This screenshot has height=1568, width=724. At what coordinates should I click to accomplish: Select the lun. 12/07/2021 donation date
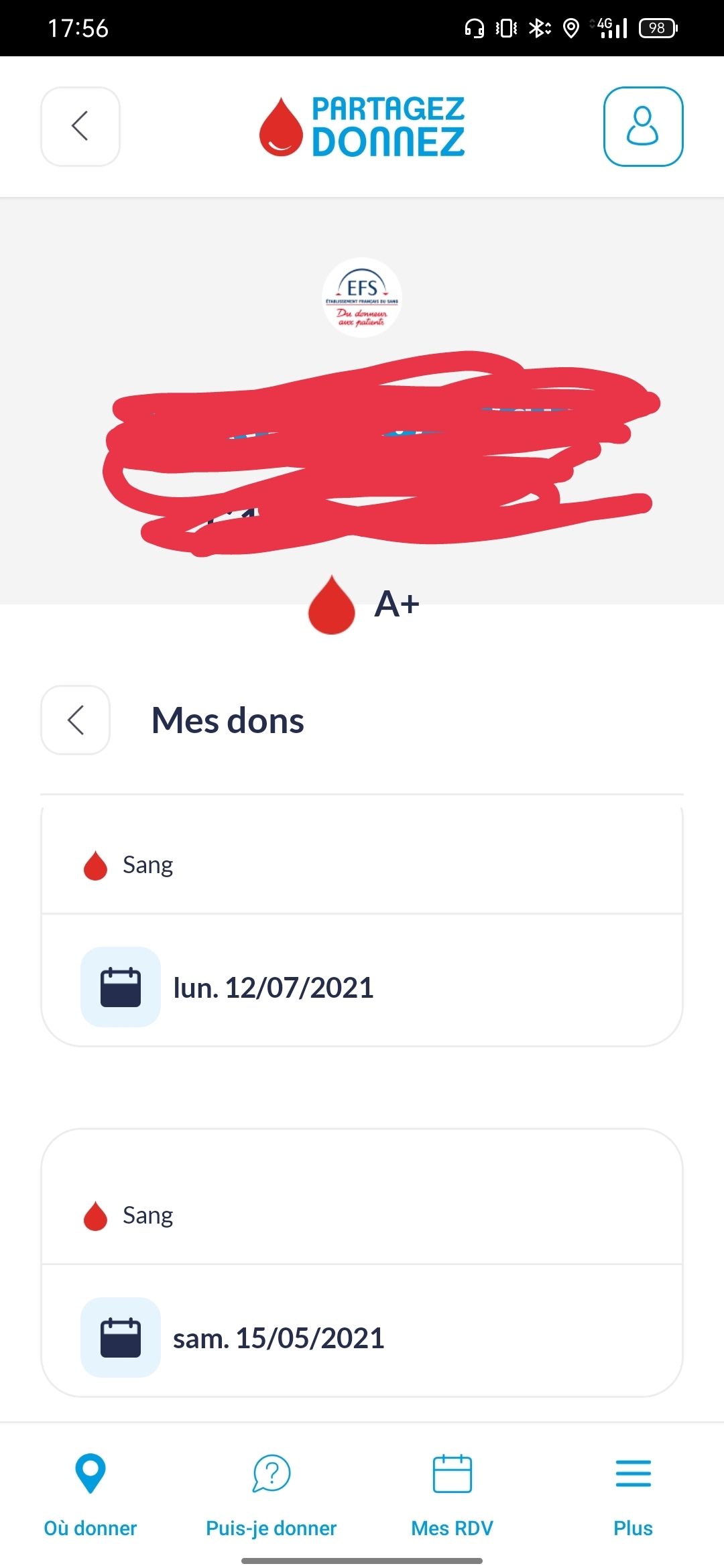pyautogui.click(x=274, y=988)
